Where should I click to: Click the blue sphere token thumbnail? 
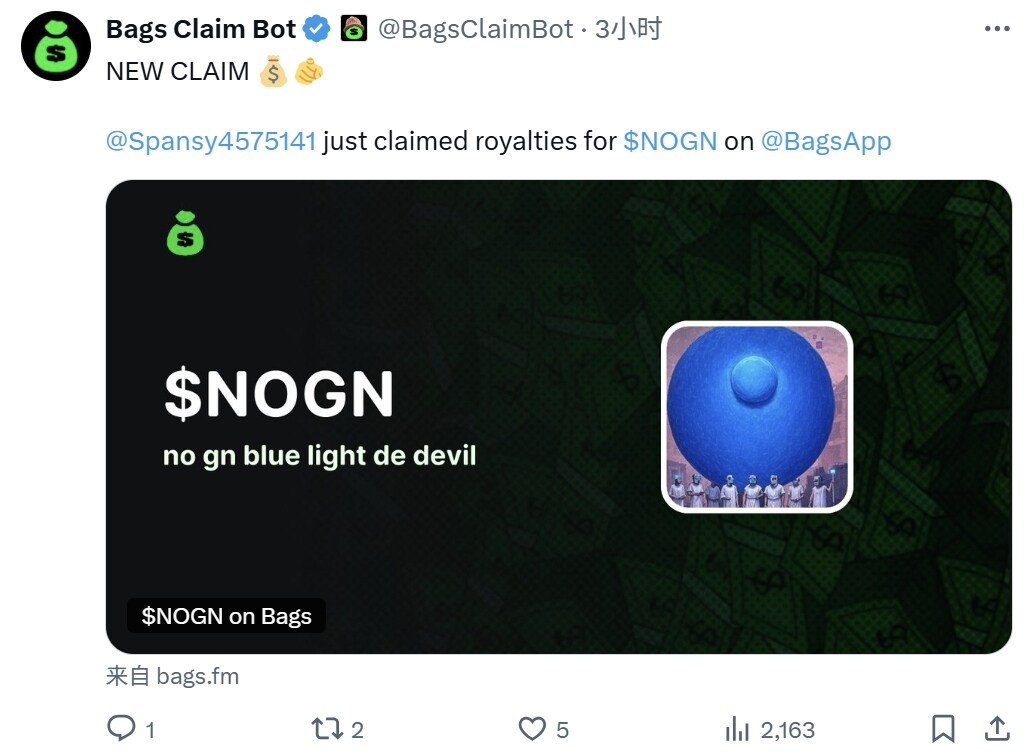tap(757, 417)
